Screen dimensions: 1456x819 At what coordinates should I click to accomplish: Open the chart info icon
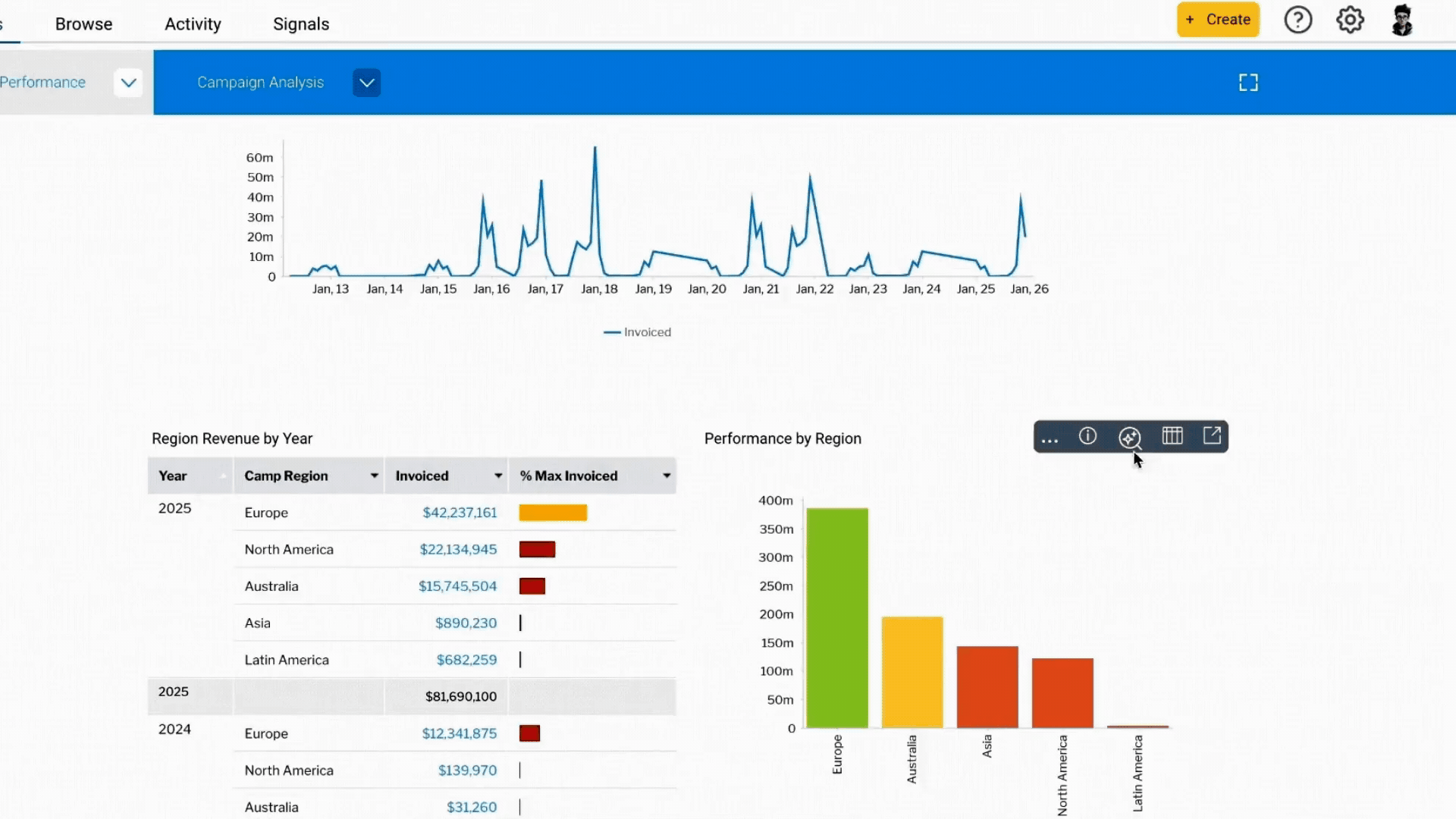pos(1087,436)
